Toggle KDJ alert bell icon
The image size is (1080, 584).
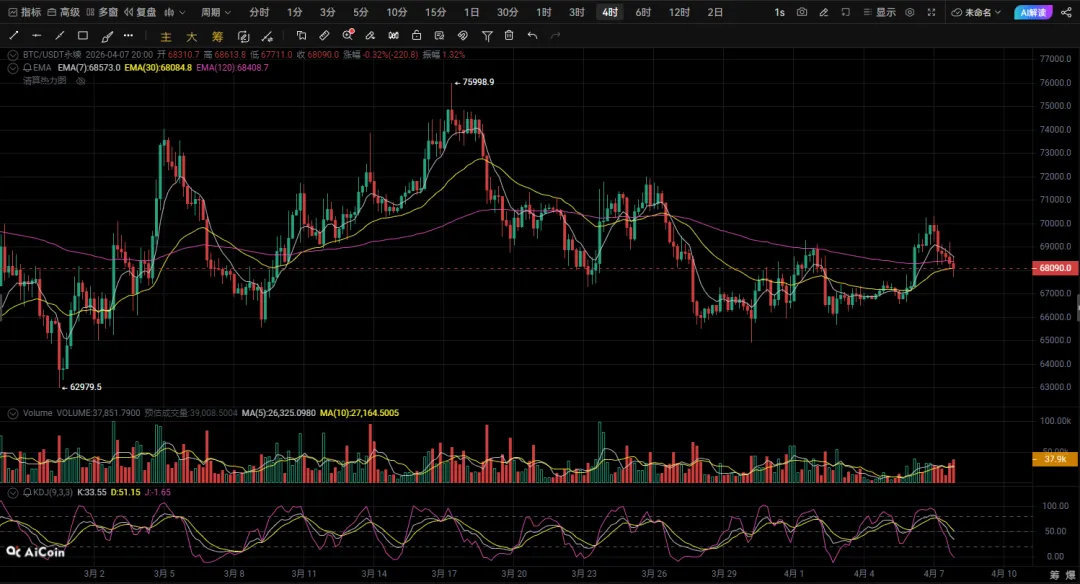click(28, 492)
